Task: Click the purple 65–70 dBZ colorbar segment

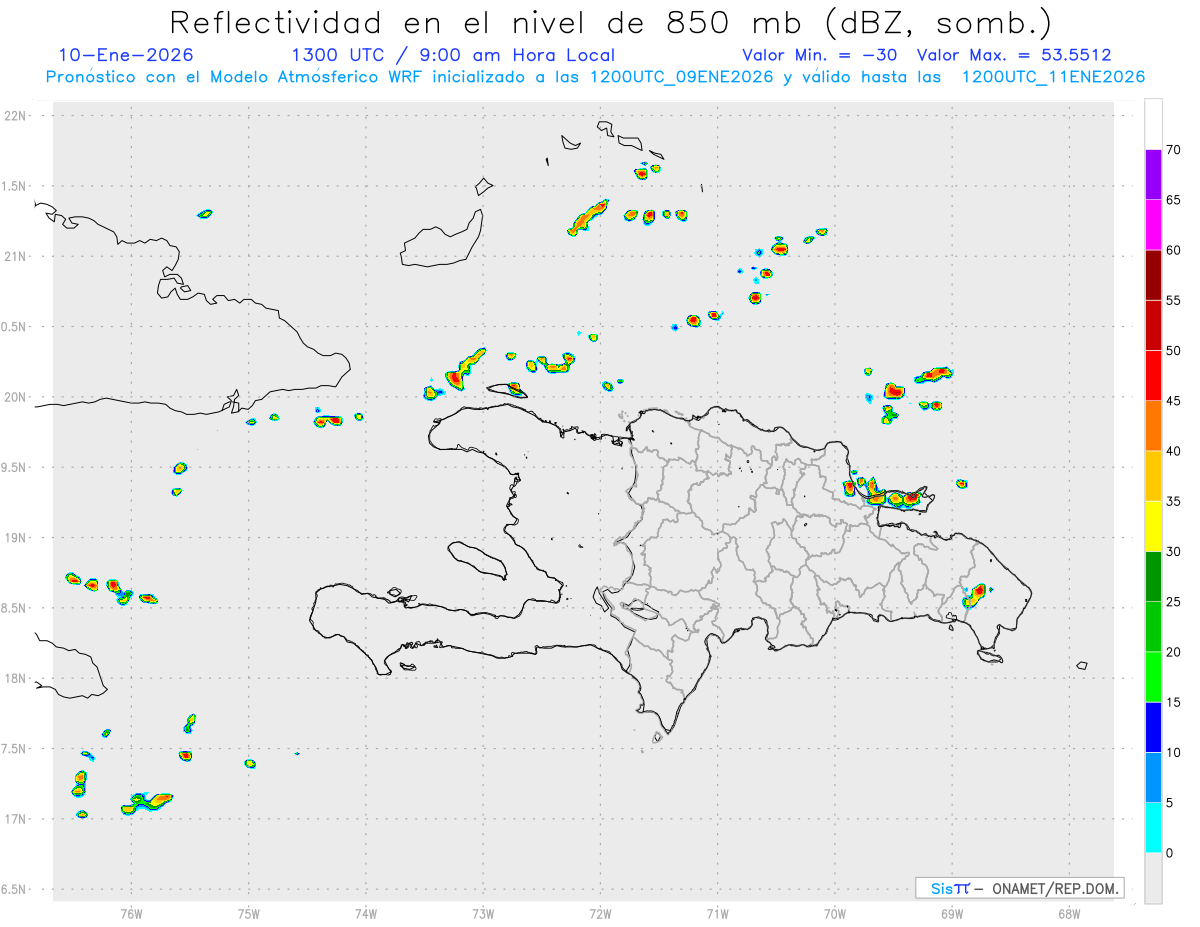Action: [1153, 175]
